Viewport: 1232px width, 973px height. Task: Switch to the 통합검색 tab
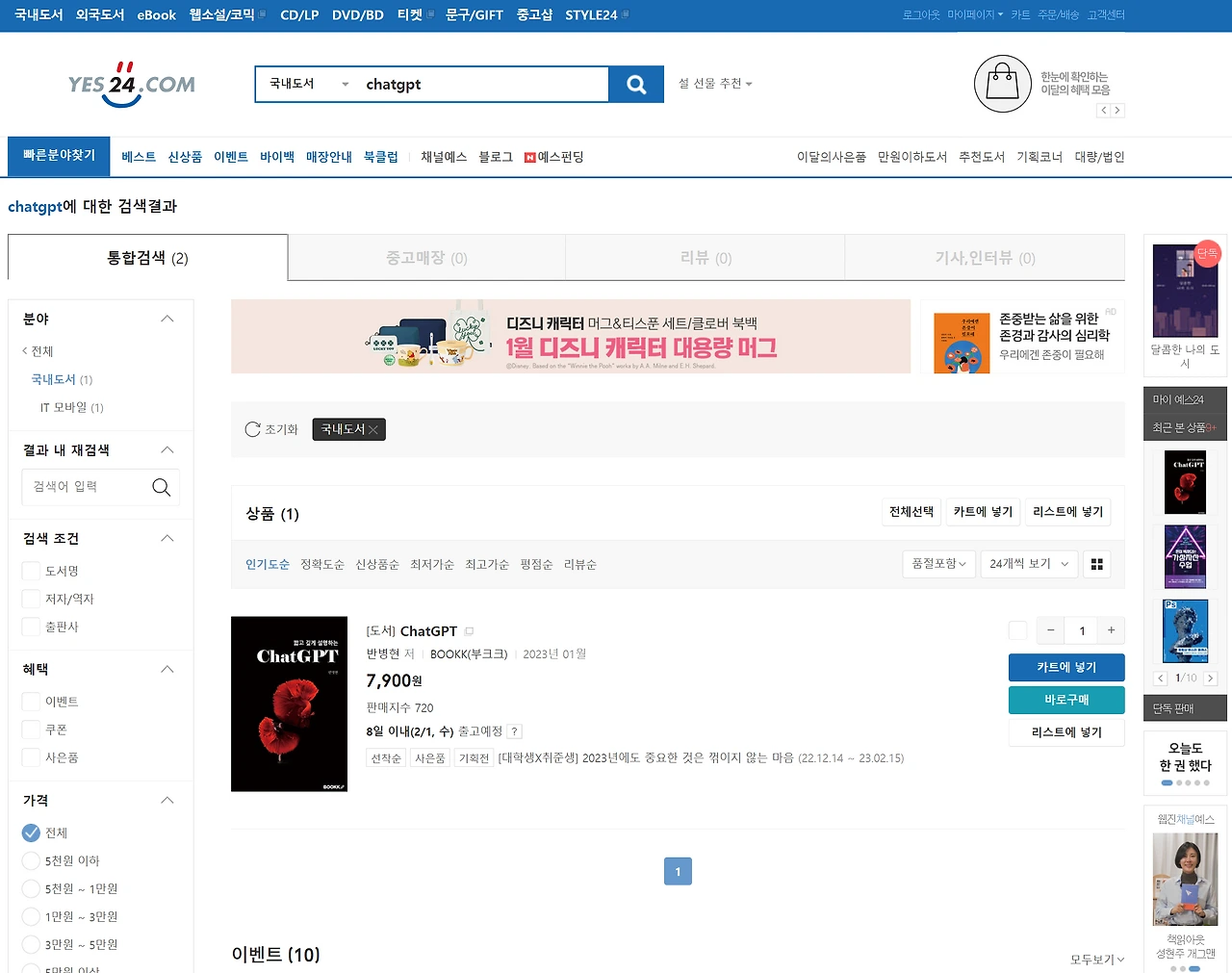[x=147, y=258]
